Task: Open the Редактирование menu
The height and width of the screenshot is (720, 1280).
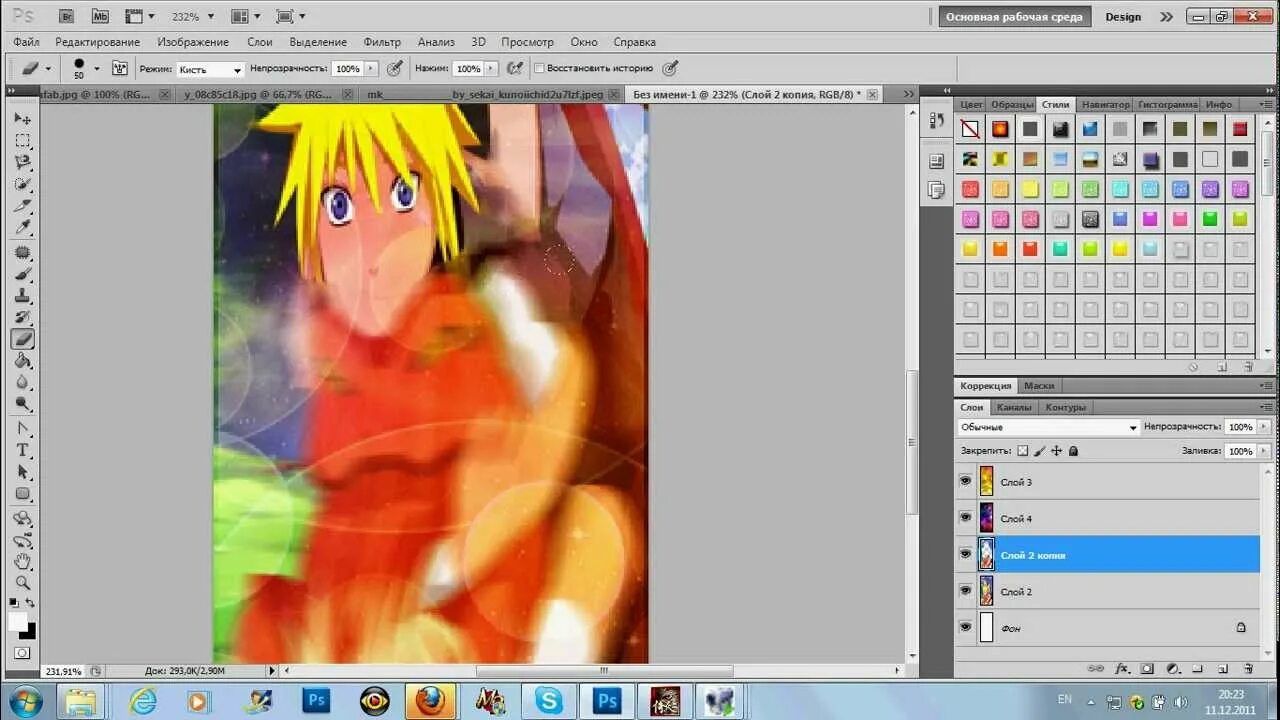Action: tap(97, 42)
